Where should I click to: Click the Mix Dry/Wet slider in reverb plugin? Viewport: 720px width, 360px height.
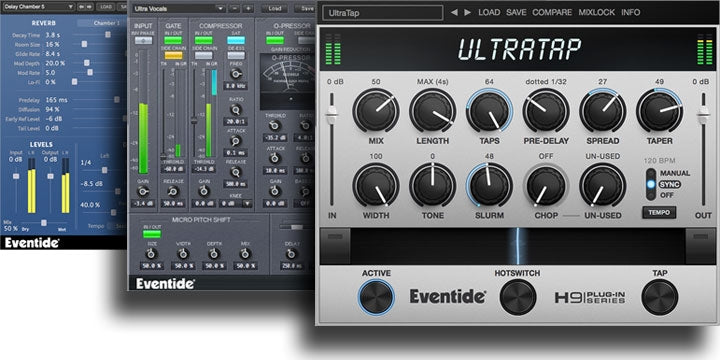44,223
